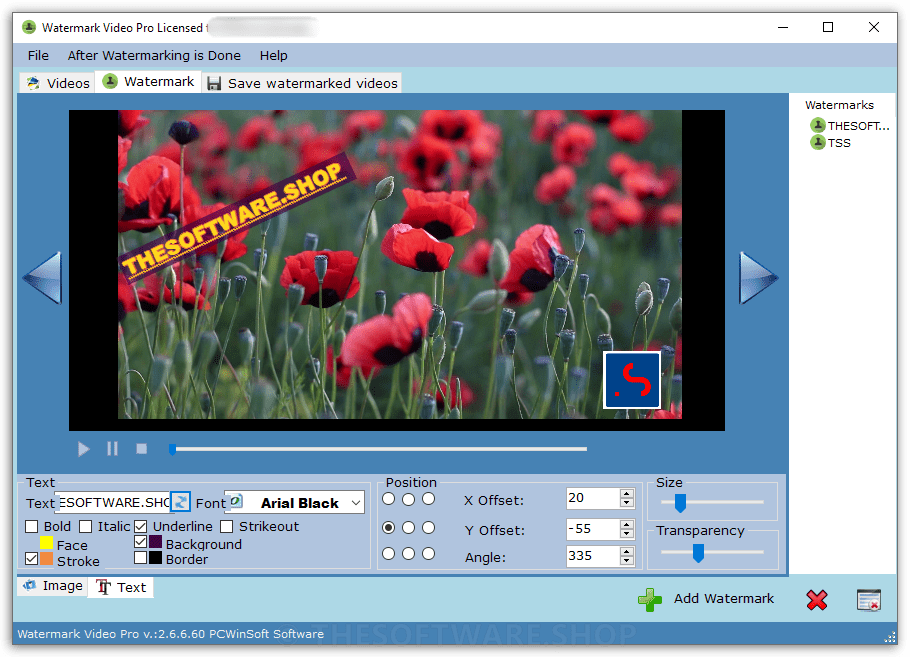The width and height of the screenshot is (910, 657).
Task: Enable the Italic checkbox
Action: coord(85,526)
